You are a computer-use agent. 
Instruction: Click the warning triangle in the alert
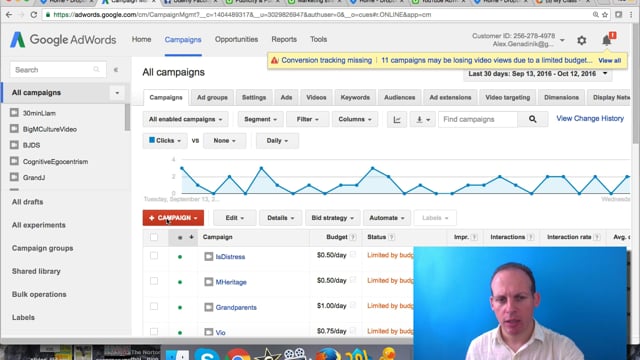pos(275,60)
